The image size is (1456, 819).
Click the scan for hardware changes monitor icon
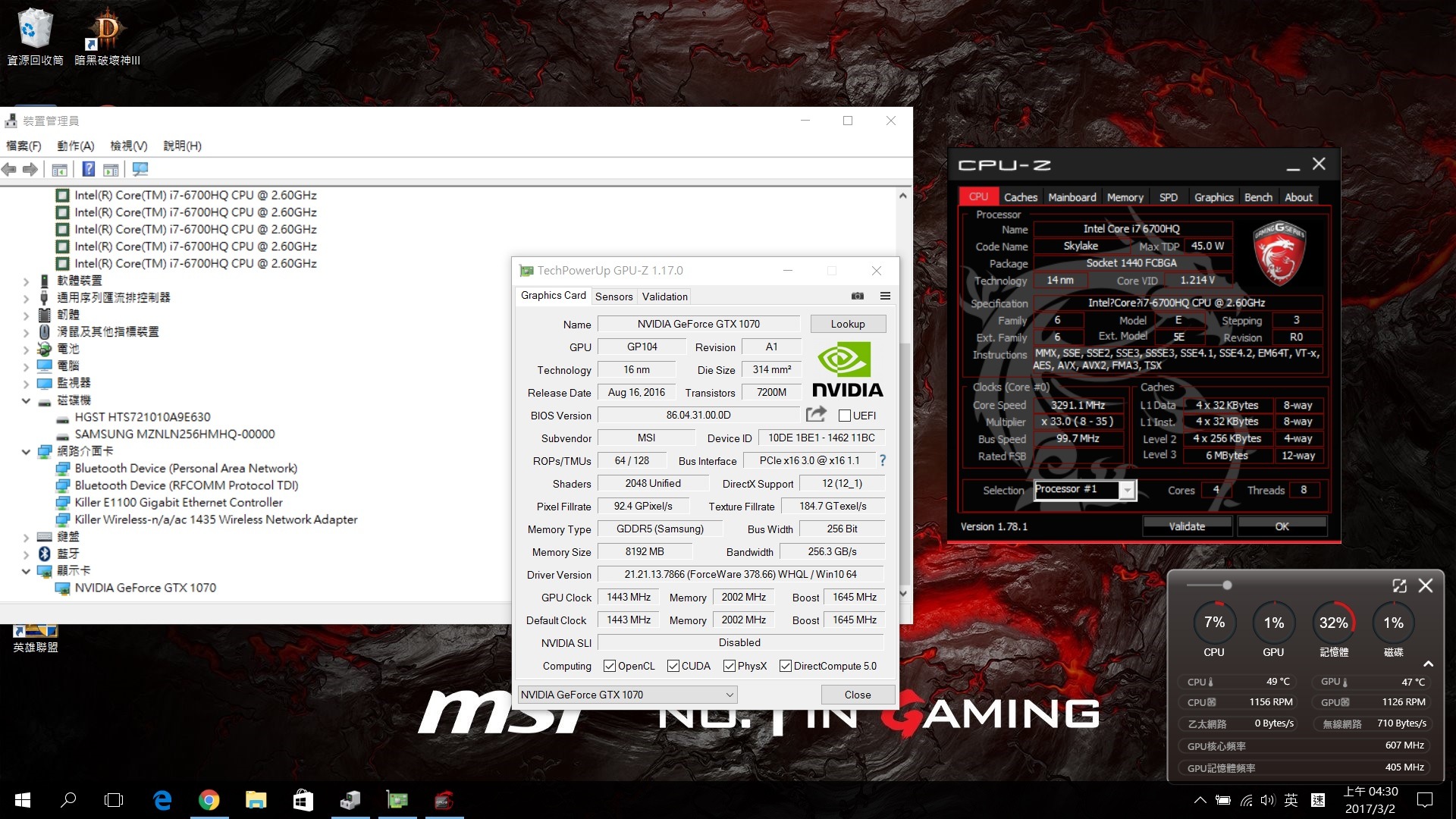click(140, 169)
